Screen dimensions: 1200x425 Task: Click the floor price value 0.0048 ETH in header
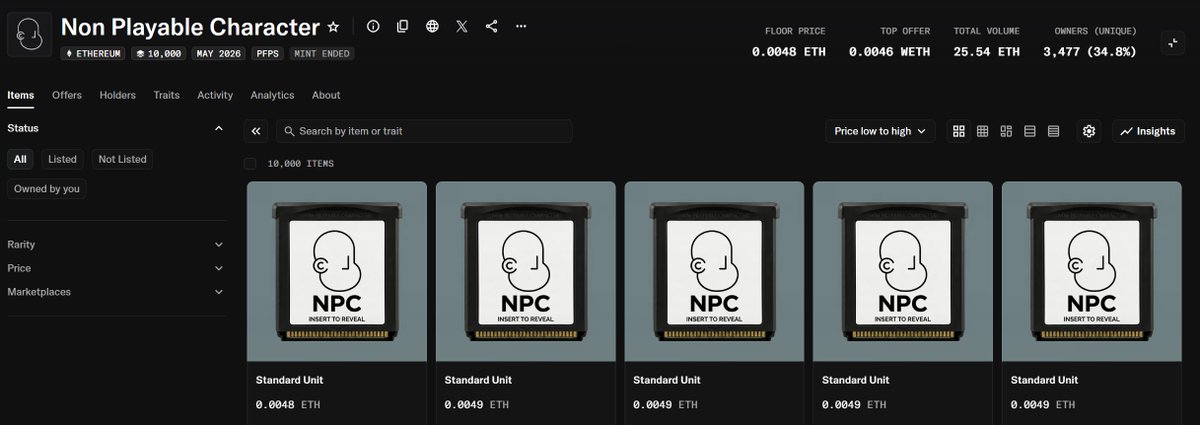point(789,51)
